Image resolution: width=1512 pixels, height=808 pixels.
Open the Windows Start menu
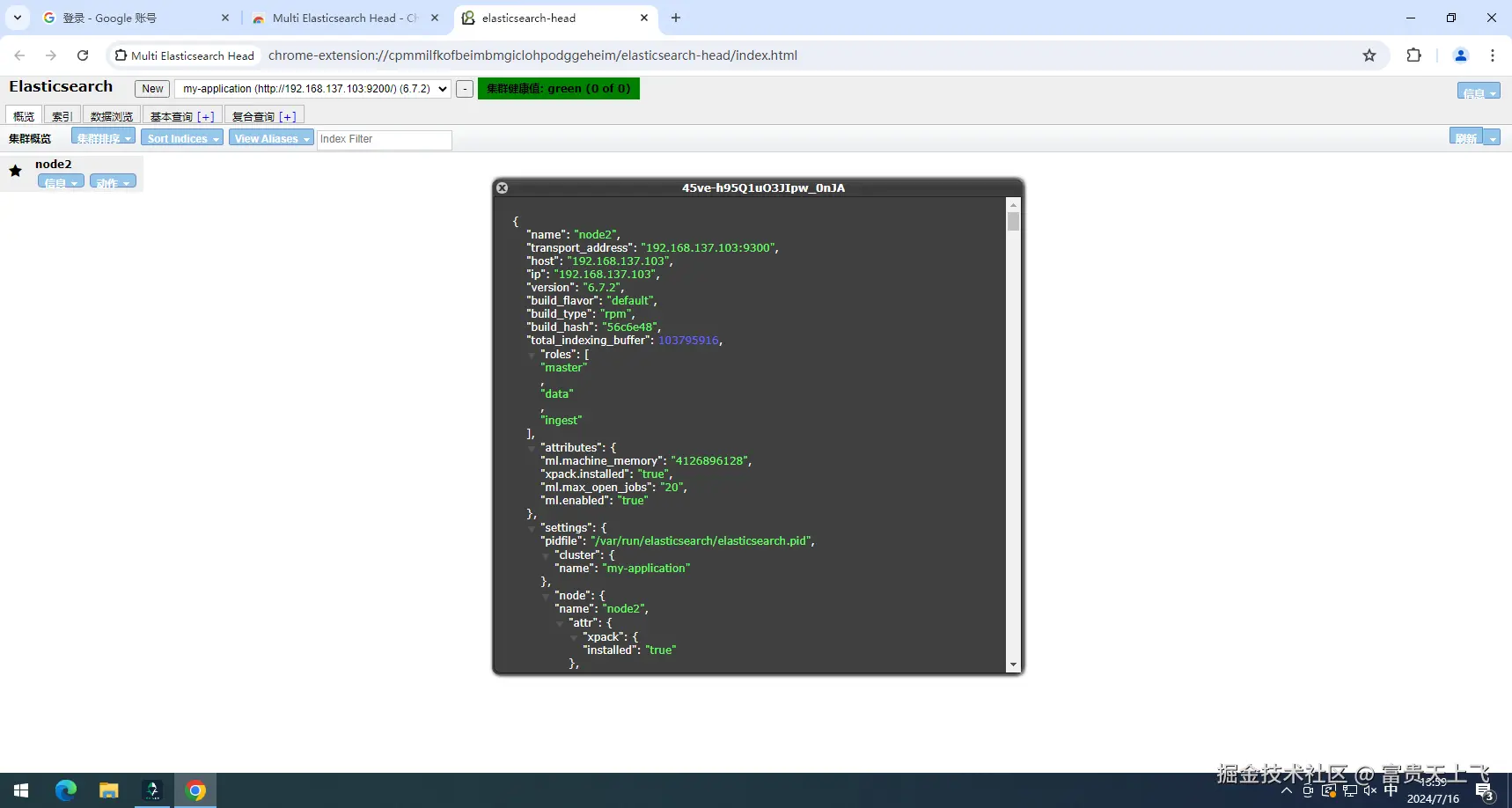(21, 790)
